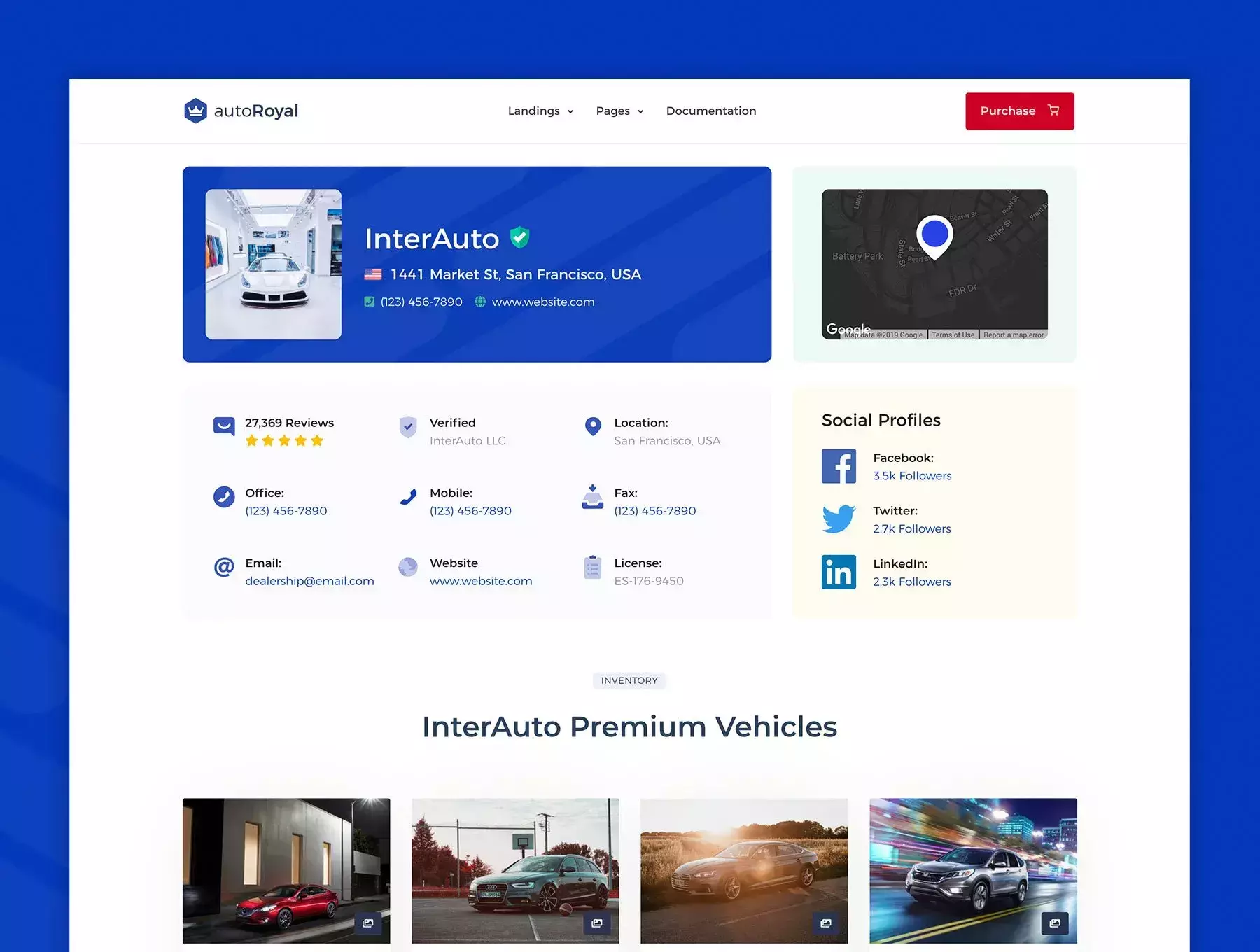Click the Google logo on the map
The width and height of the screenshot is (1260, 952).
tap(848, 329)
